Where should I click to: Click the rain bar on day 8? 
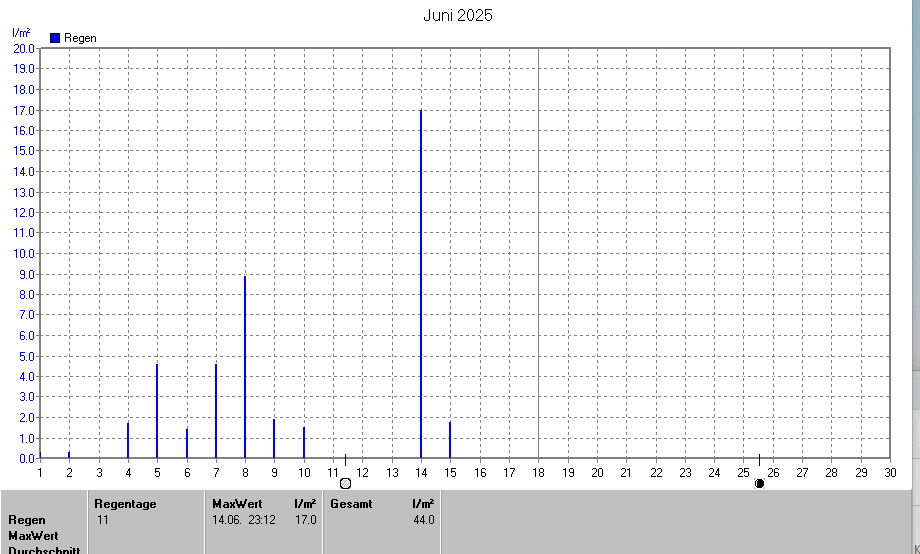click(x=245, y=367)
